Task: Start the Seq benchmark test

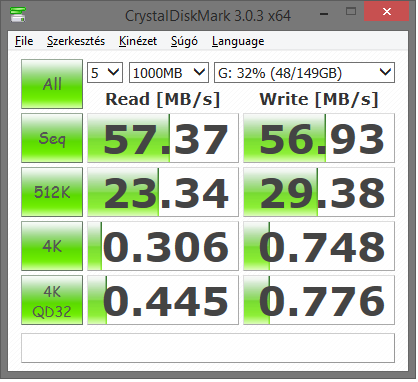Action: point(52,138)
